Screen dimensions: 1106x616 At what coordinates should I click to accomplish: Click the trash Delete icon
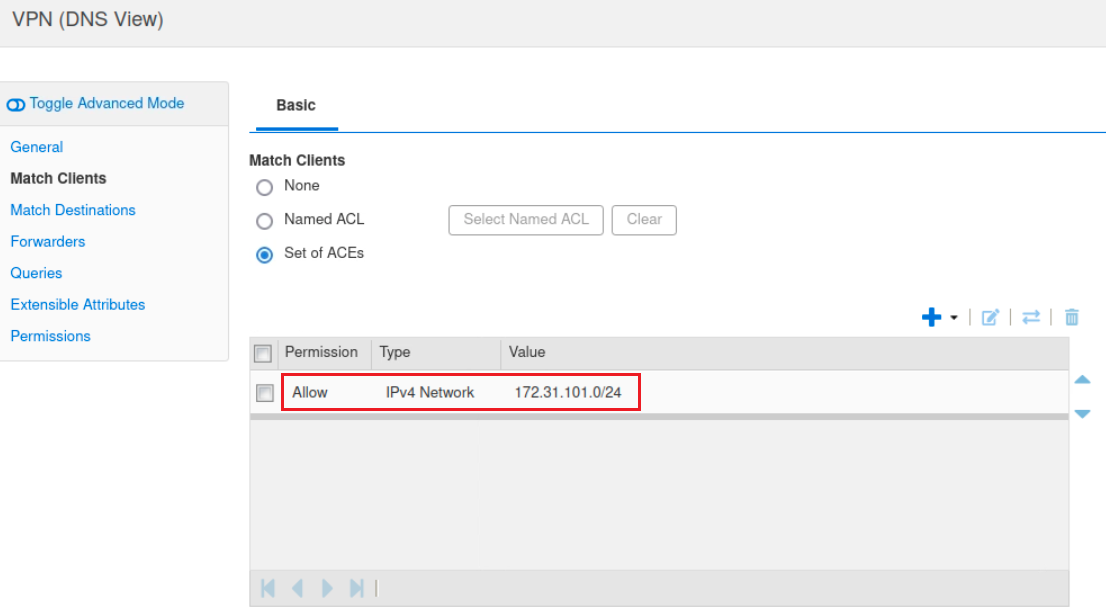coord(1072,317)
